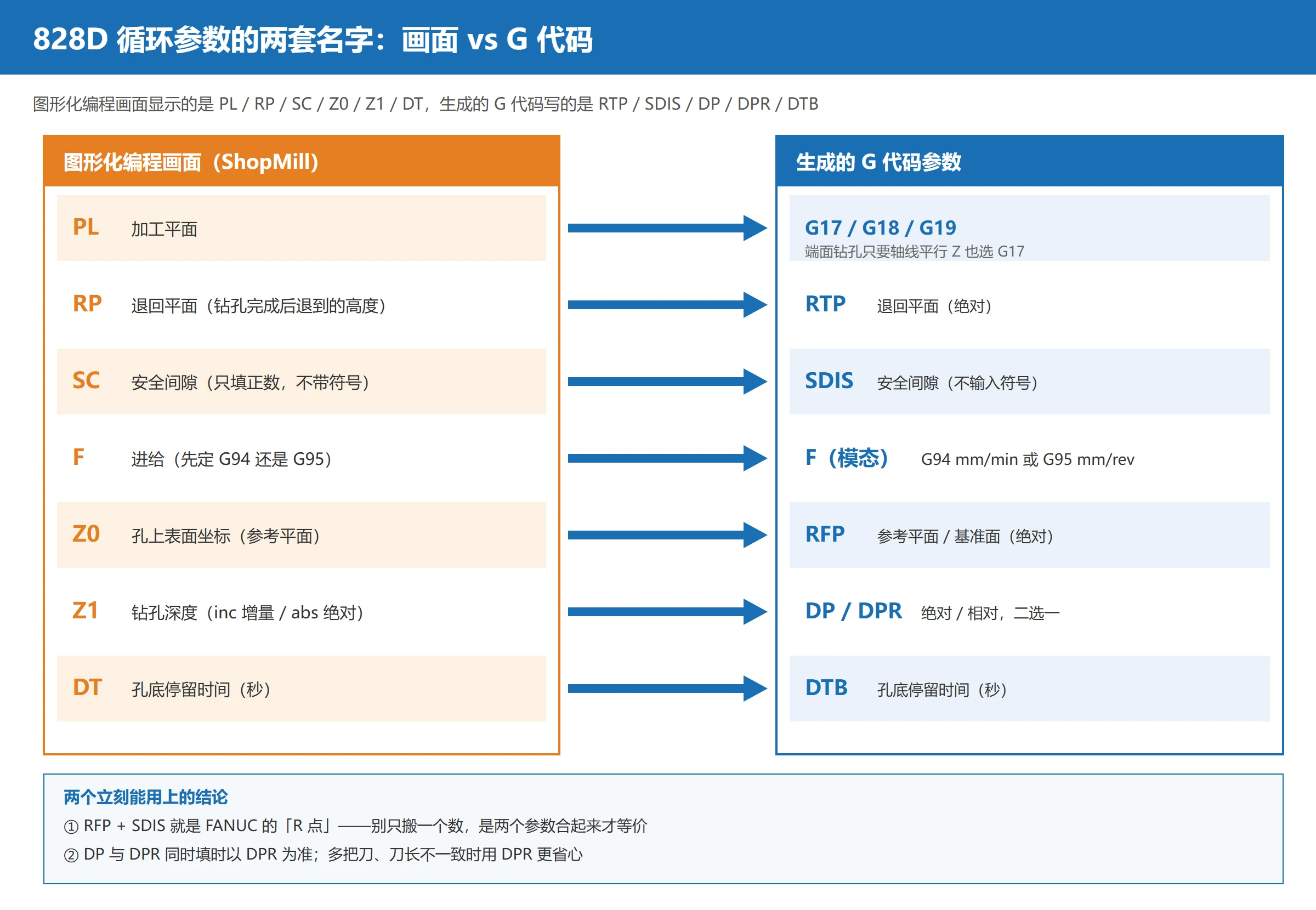
Task: Select G94 mm/min 或 G95 mm/rev
Action: 1028,459
